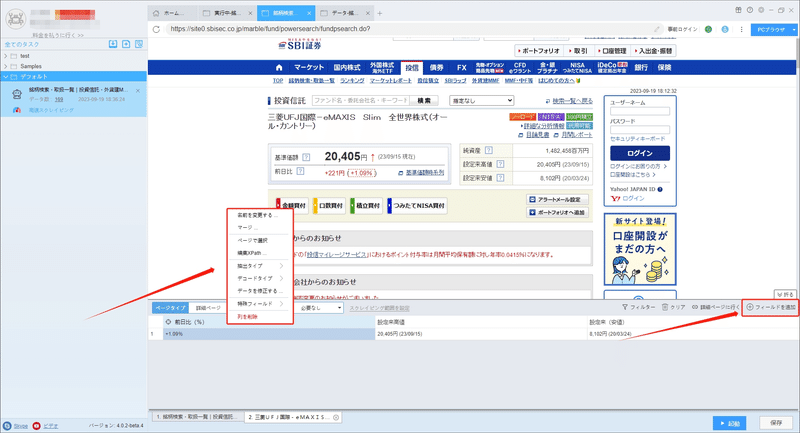800x433 pixels.
Task: Click the help icon next to 前日比
Action: coord(301,171)
